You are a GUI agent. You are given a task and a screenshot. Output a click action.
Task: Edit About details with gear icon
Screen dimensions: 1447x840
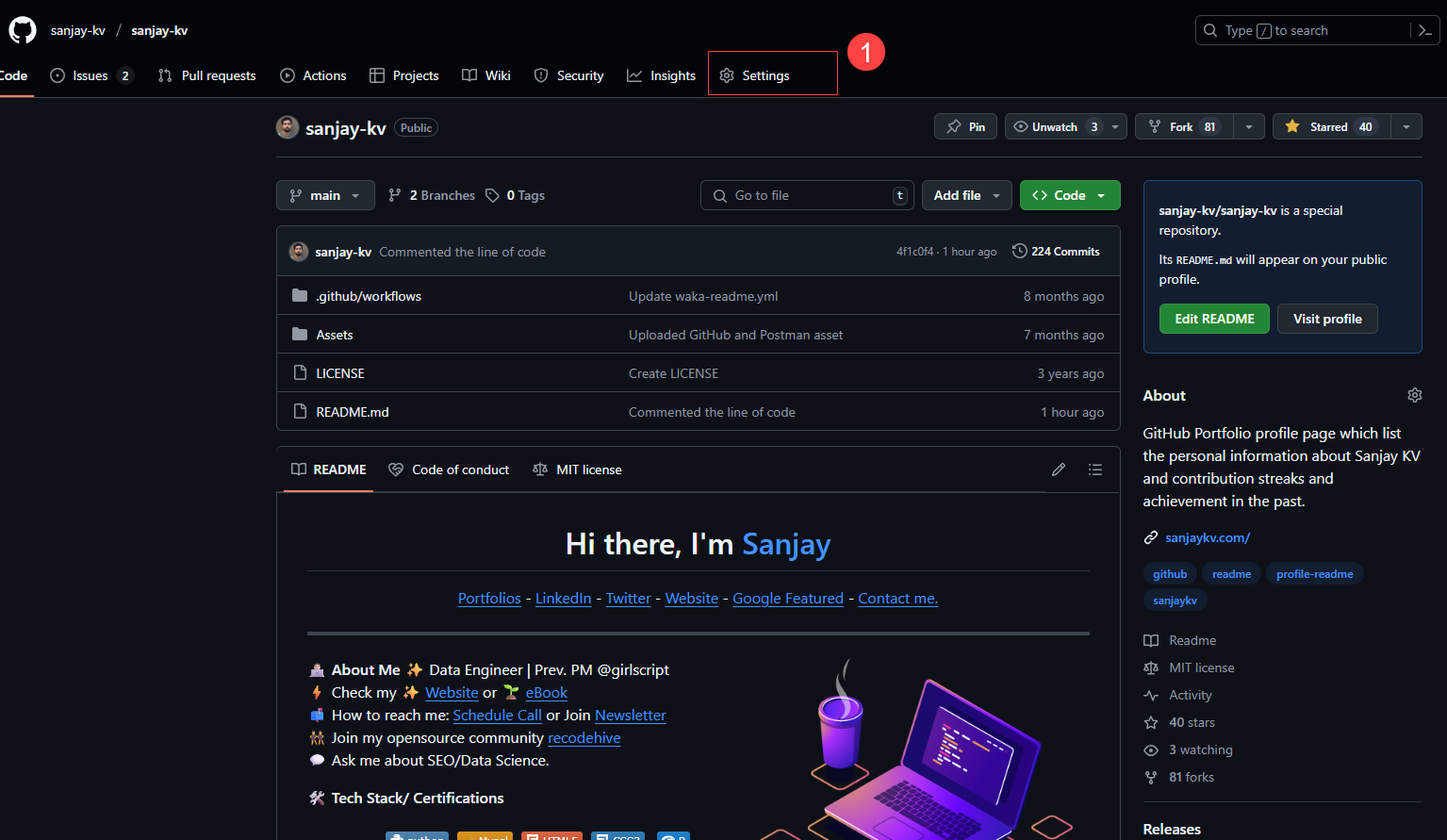[1414, 395]
